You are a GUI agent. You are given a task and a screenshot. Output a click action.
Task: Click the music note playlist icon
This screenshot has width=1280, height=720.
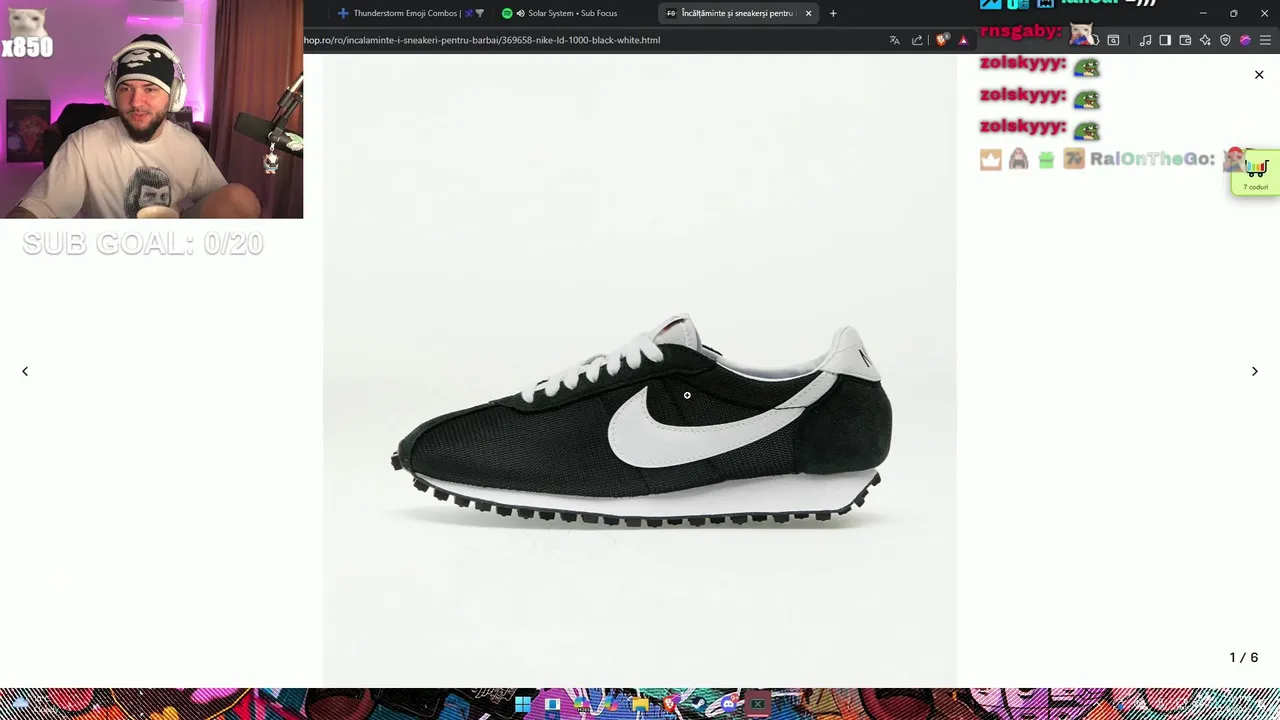pos(1145,40)
